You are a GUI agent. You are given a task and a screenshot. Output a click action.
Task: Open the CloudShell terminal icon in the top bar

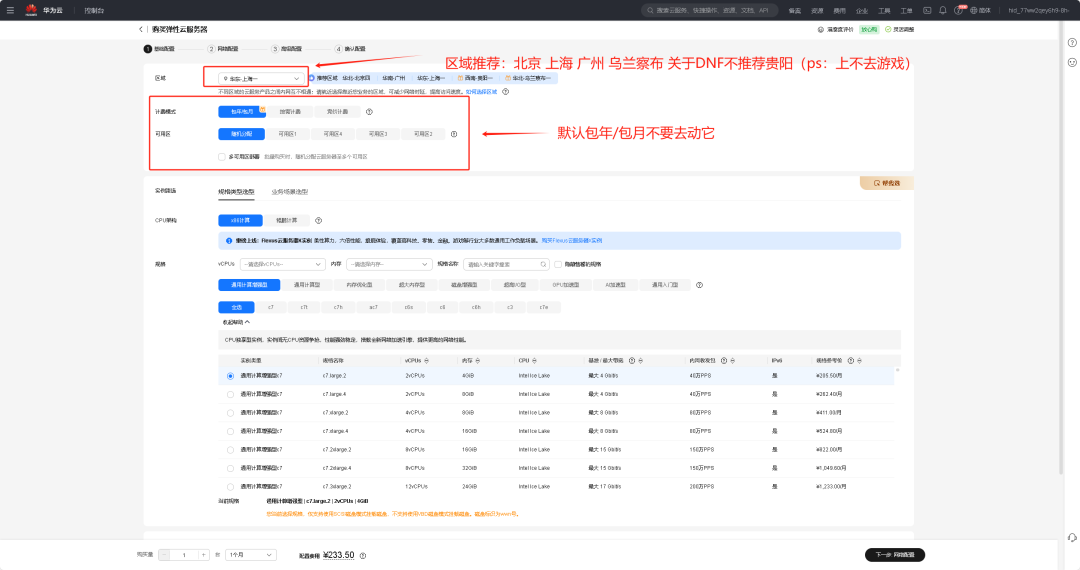point(927,10)
